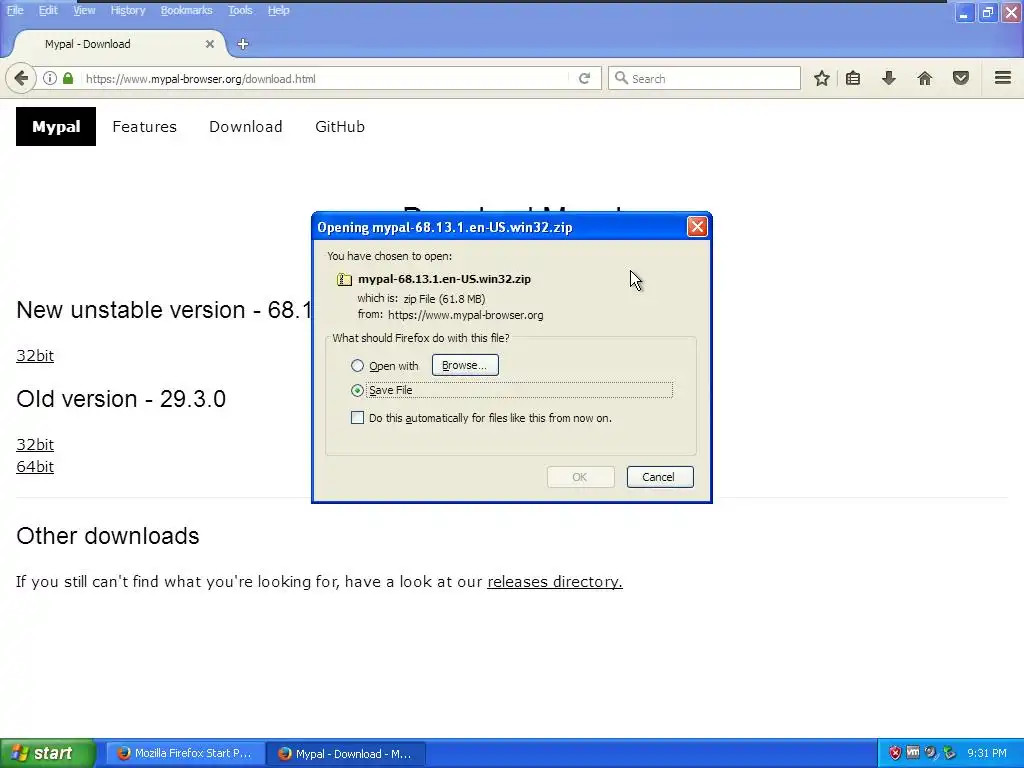Open the View menu
1024x768 pixels.
pos(84,10)
